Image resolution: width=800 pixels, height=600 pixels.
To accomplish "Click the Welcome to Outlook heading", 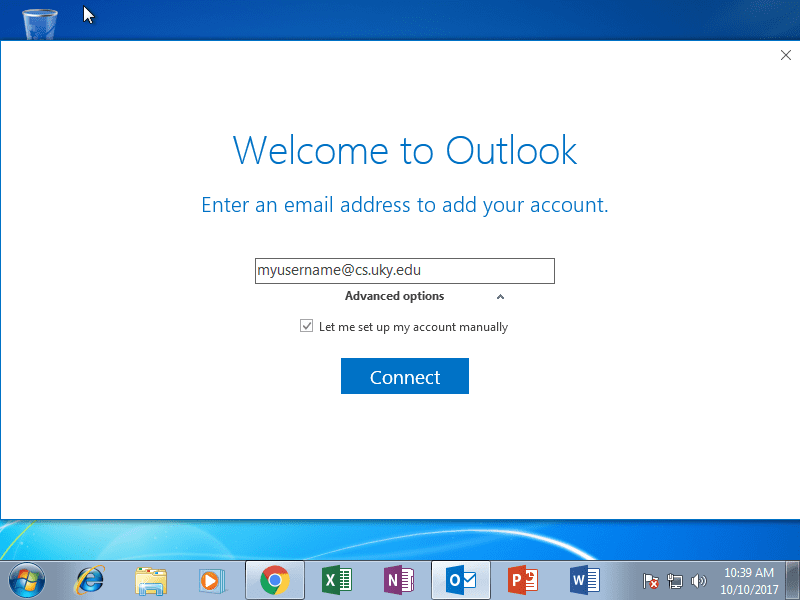I will click(x=405, y=151).
